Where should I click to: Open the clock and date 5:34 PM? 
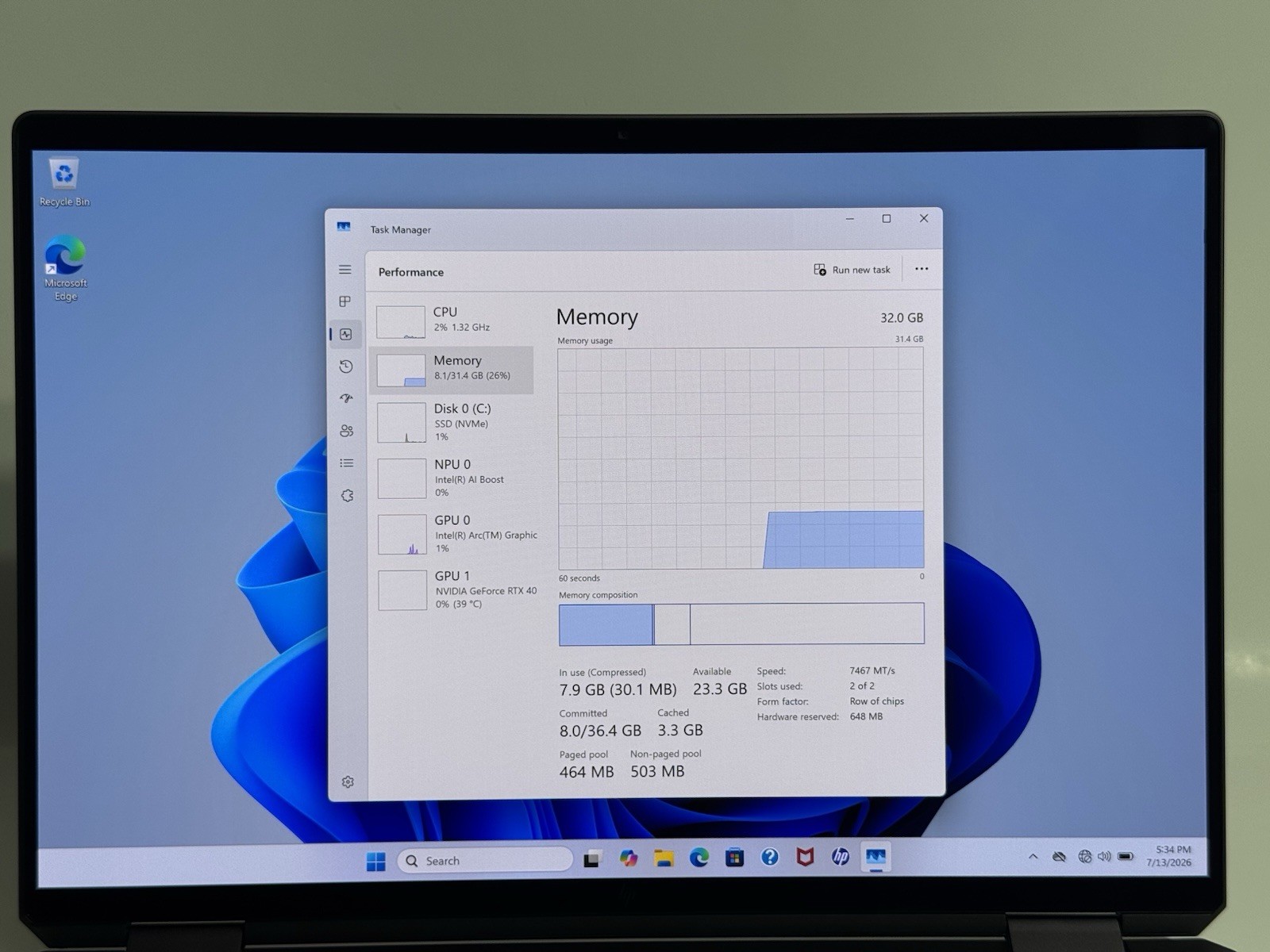pyautogui.click(x=1168, y=856)
